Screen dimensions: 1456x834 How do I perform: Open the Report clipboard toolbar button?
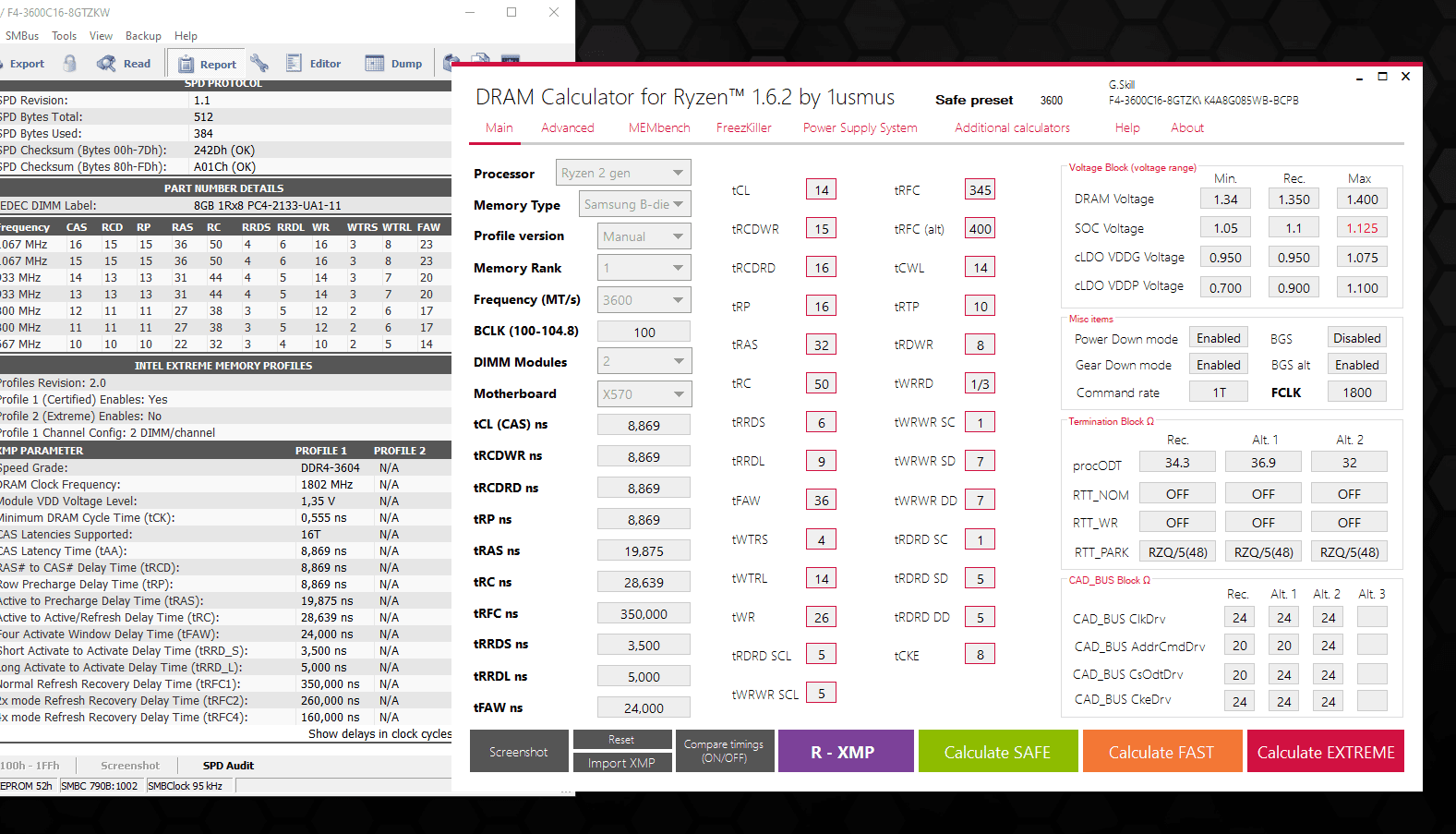tap(207, 64)
